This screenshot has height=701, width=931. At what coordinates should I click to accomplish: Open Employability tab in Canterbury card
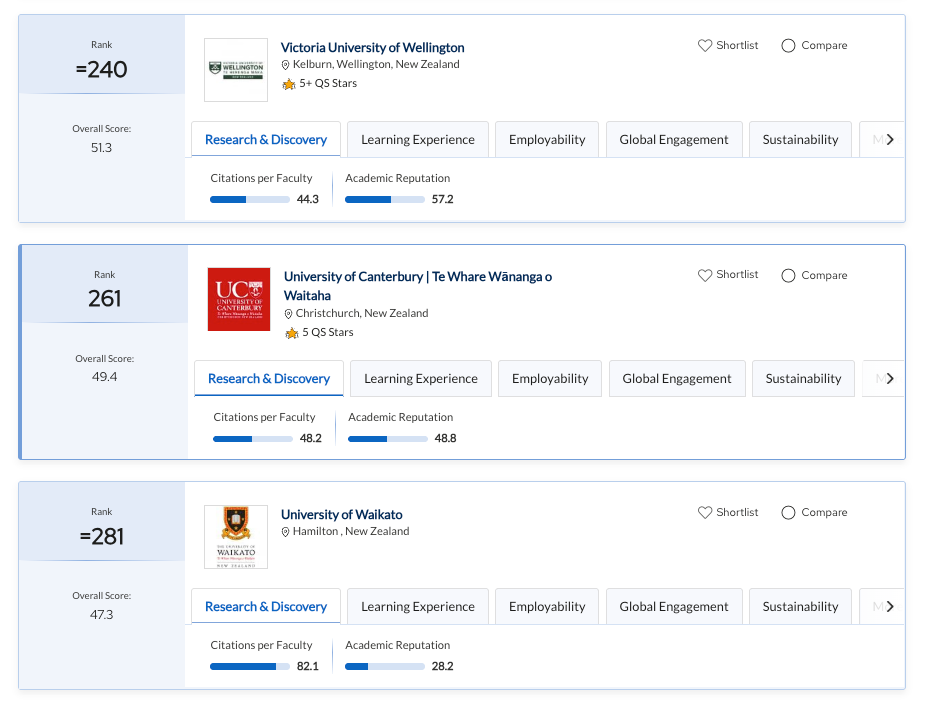point(550,379)
